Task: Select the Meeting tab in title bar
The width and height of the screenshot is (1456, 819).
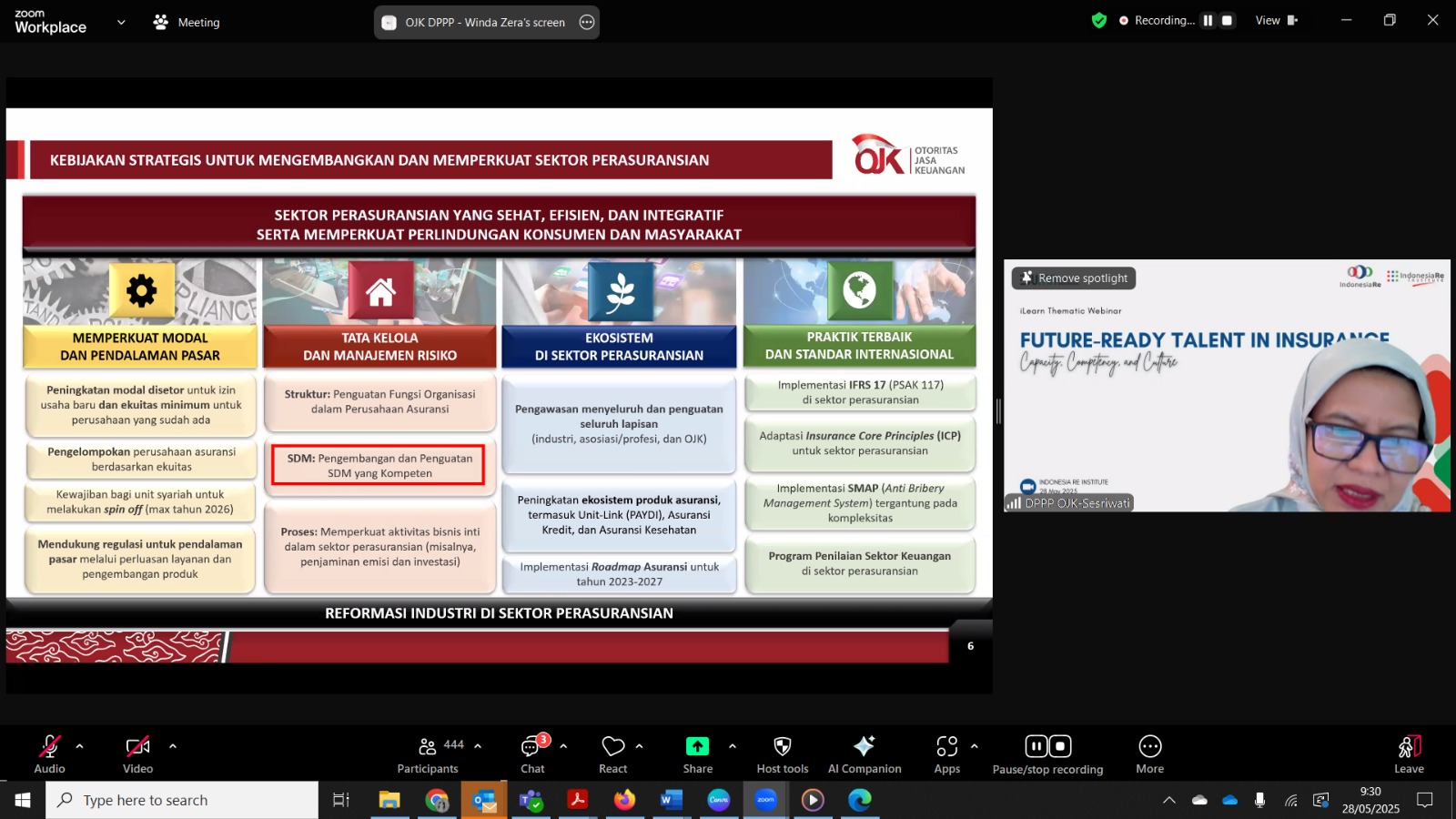Action: click(187, 22)
